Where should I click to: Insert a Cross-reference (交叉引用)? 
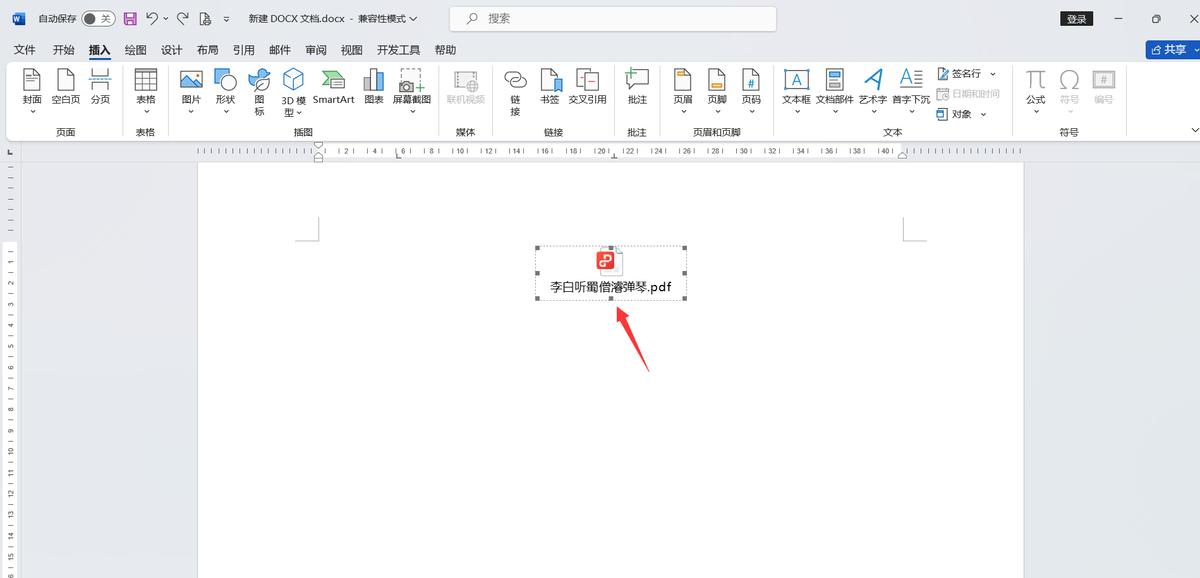click(587, 88)
